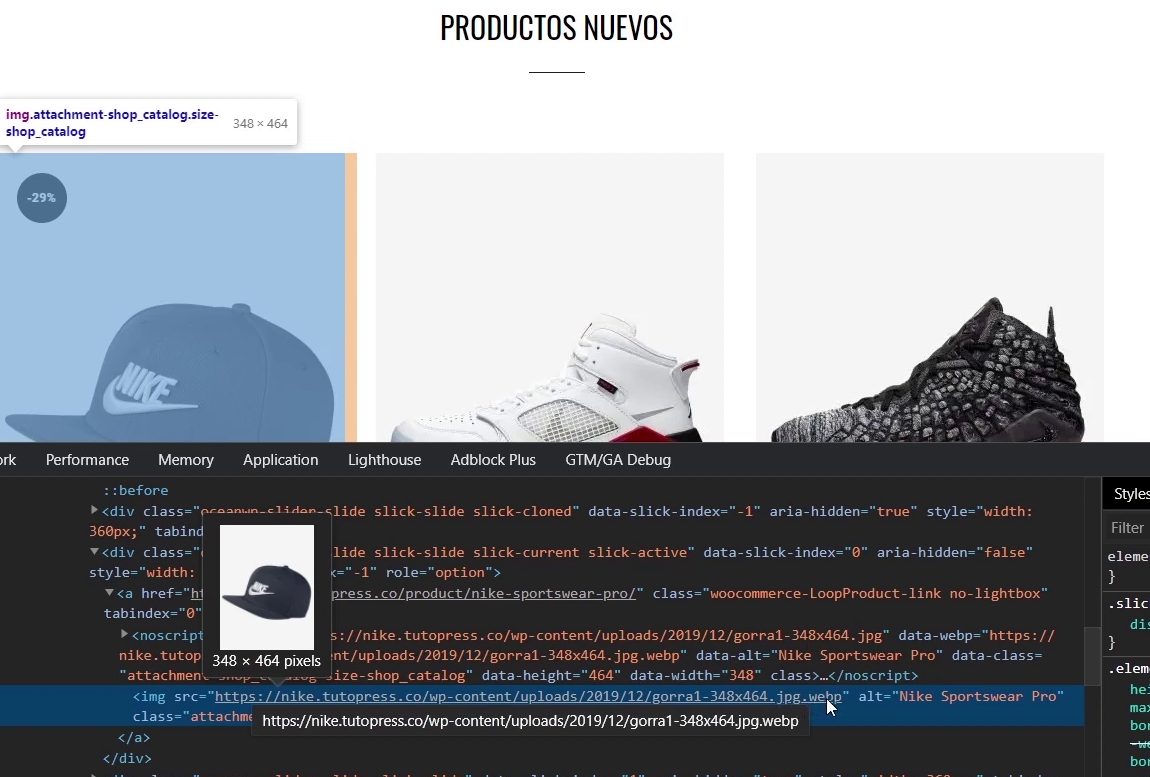Click the data-alt="Nike Sportswear Pro" attribute
This screenshot has width=1150, height=777.
[x=819, y=655]
